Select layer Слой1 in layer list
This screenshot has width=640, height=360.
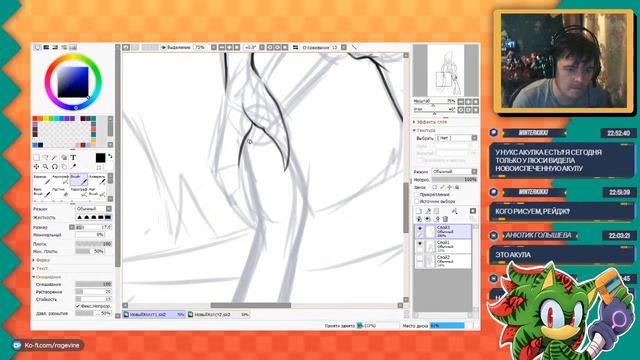[x=443, y=246]
